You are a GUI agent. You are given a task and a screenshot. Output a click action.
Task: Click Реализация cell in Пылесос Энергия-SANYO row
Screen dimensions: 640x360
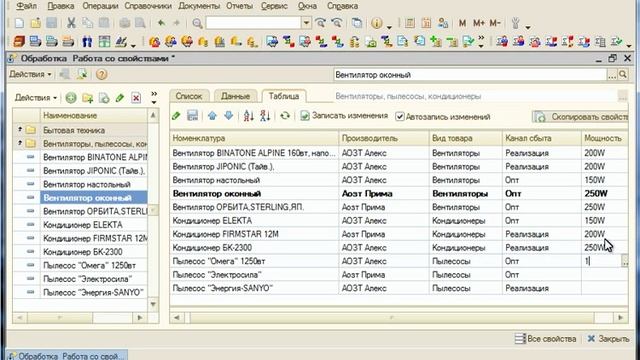click(x=542, y=288)
